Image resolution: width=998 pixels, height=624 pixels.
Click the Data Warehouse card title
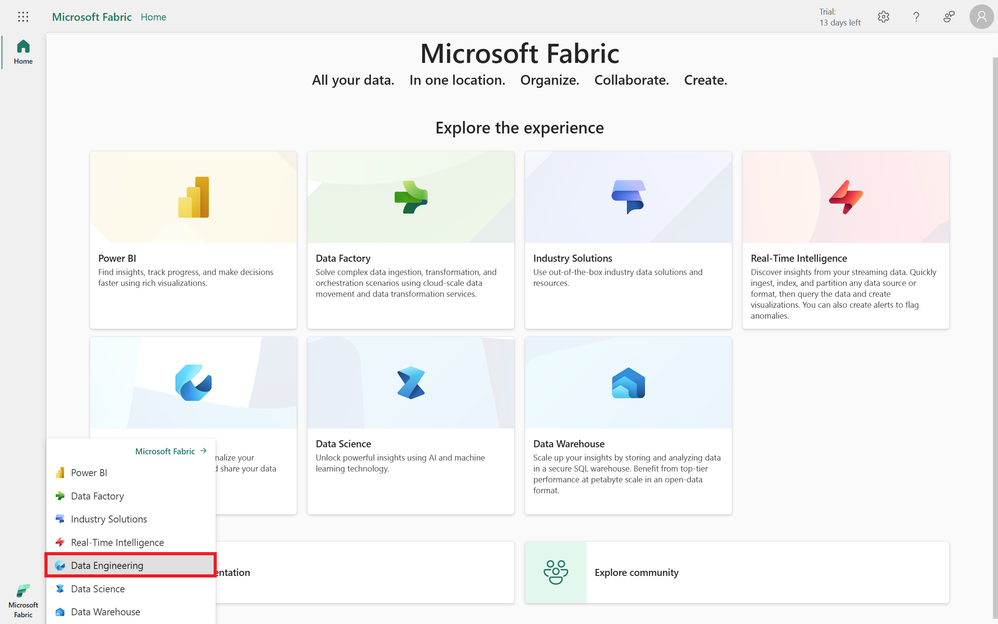pyautogui.click(x=569, y=444)
